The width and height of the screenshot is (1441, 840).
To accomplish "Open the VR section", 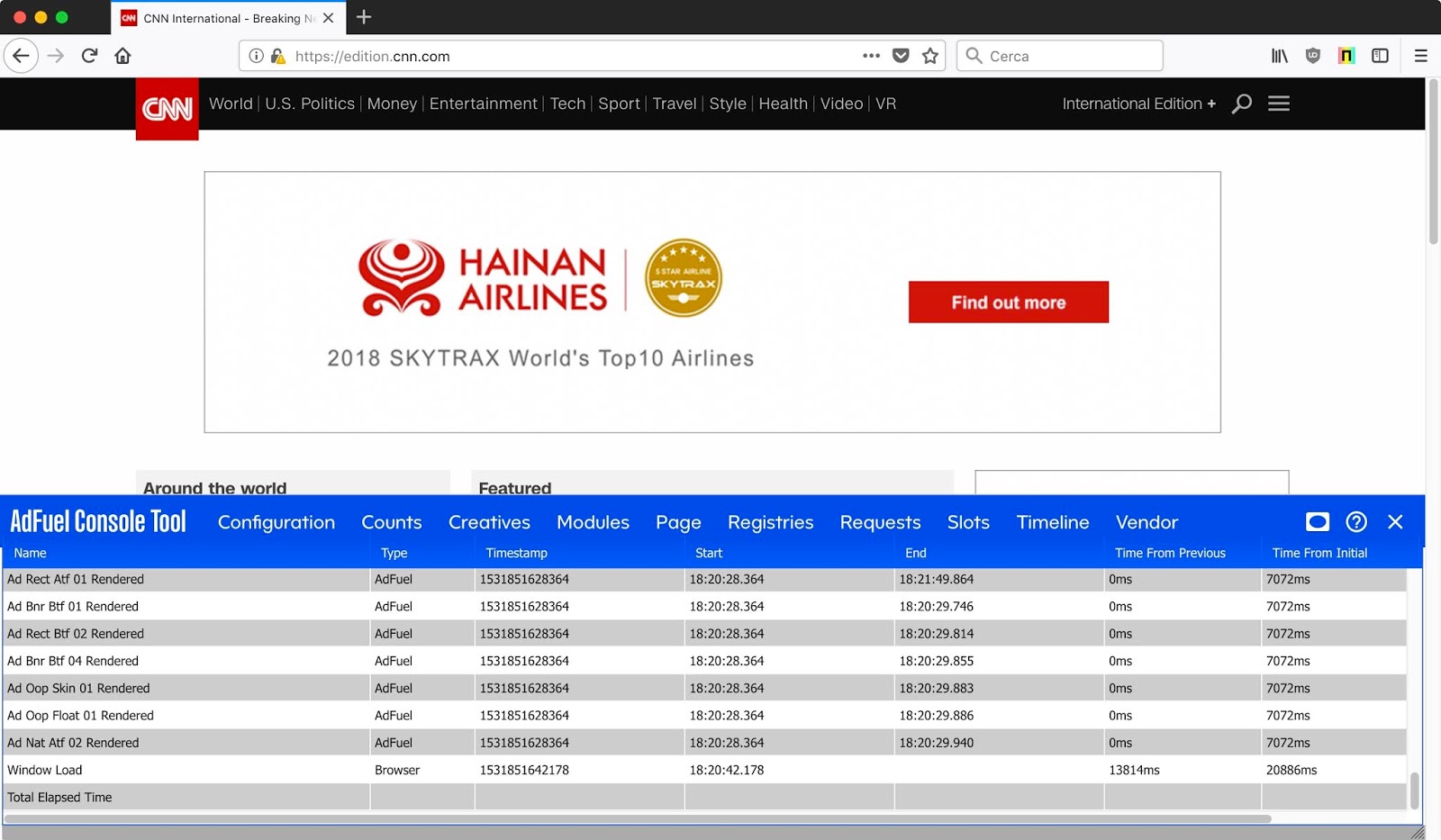I will coord(886,104).
